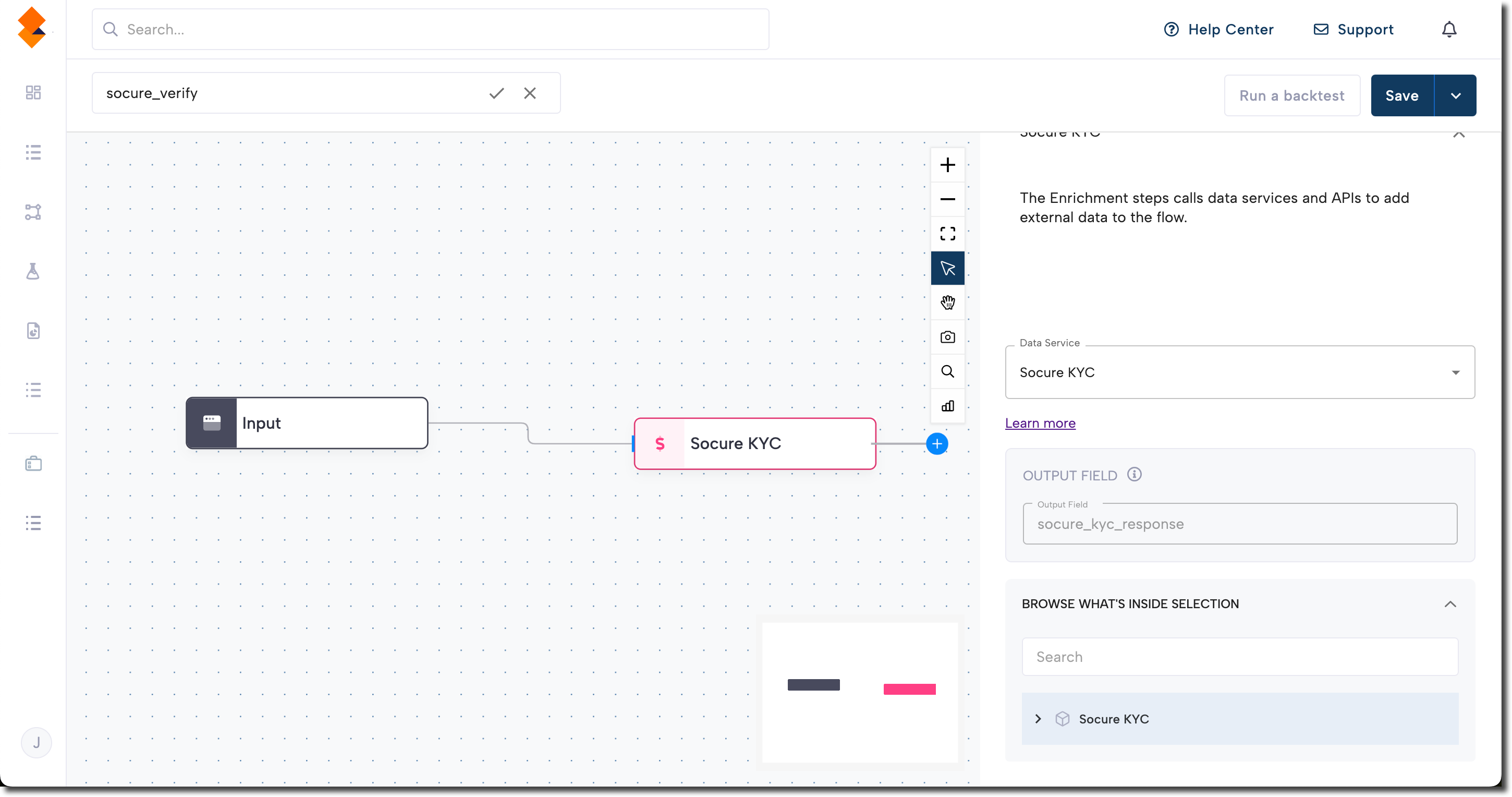Open the flask experiments sidebar icon

tap(33, 271)
